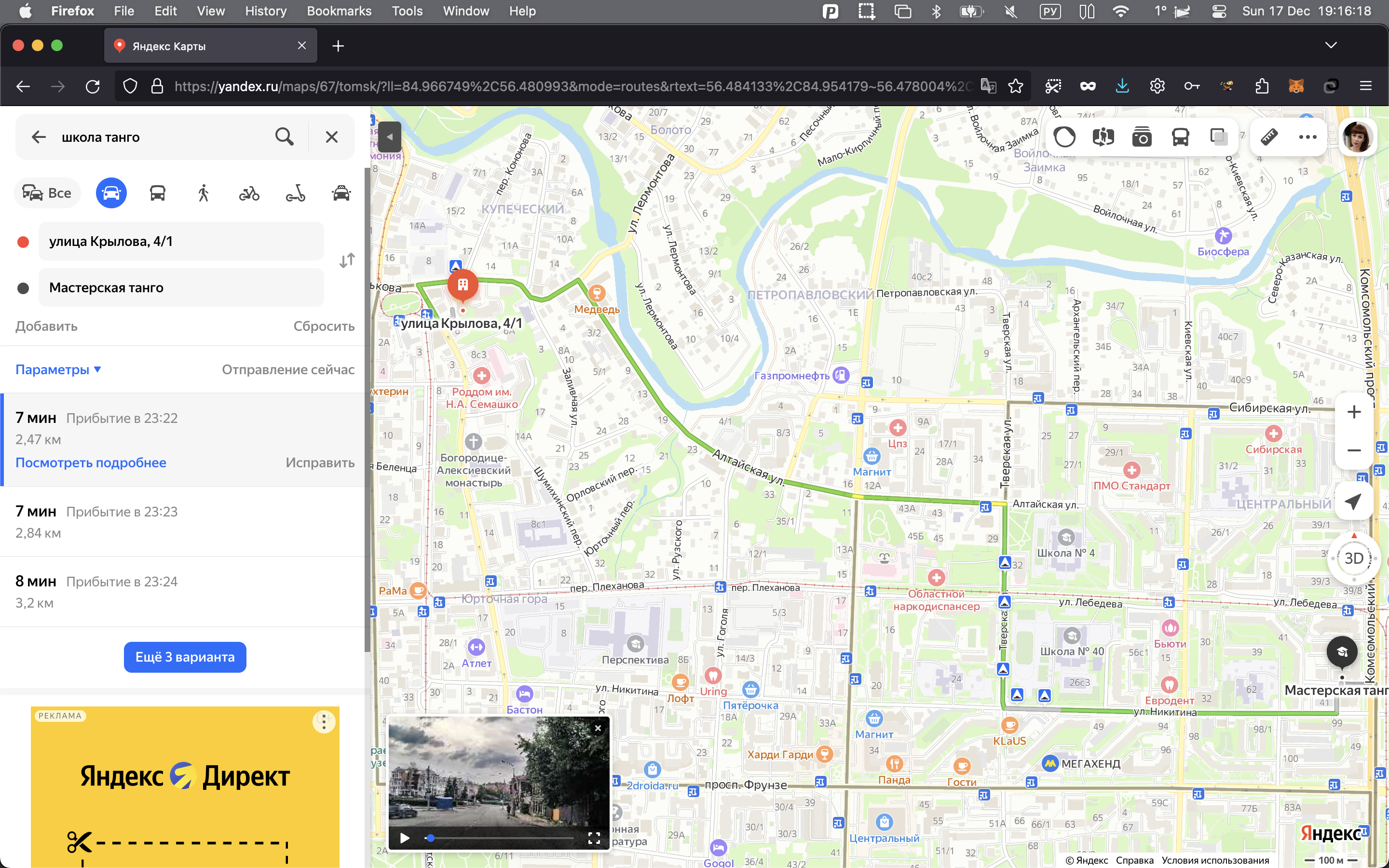The height and width of the screenshot is (868, 1389).
Task: Select public transport route mode
Action: [x=157, y=193]
